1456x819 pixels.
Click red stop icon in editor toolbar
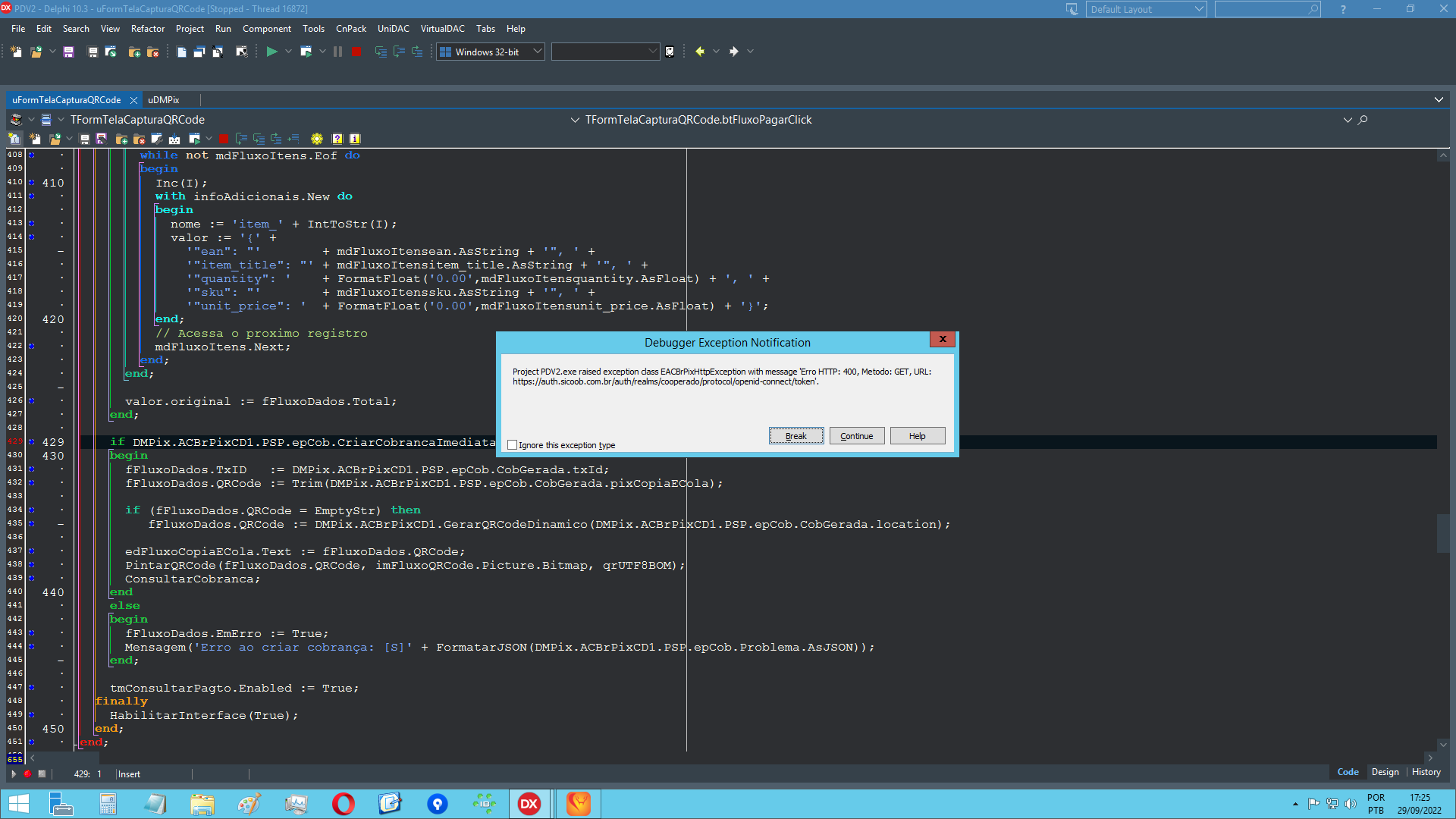point(224,139)
